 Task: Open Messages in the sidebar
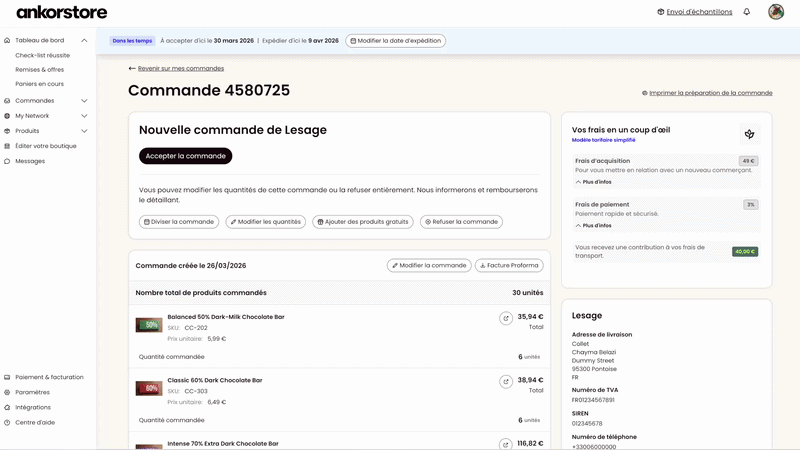30,161
